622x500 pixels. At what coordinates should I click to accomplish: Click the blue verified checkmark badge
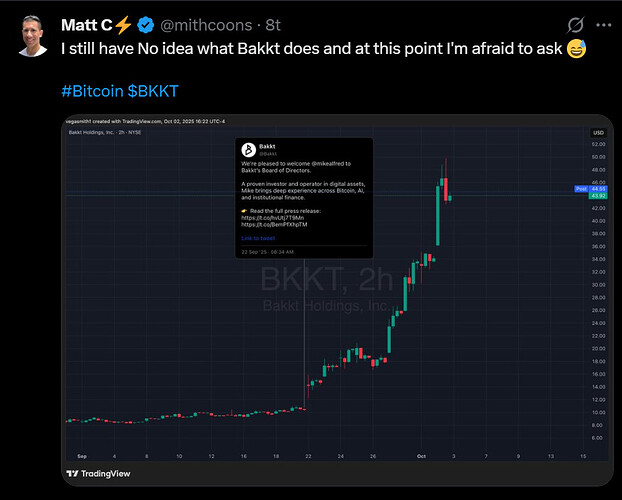(x=146, y=25)
